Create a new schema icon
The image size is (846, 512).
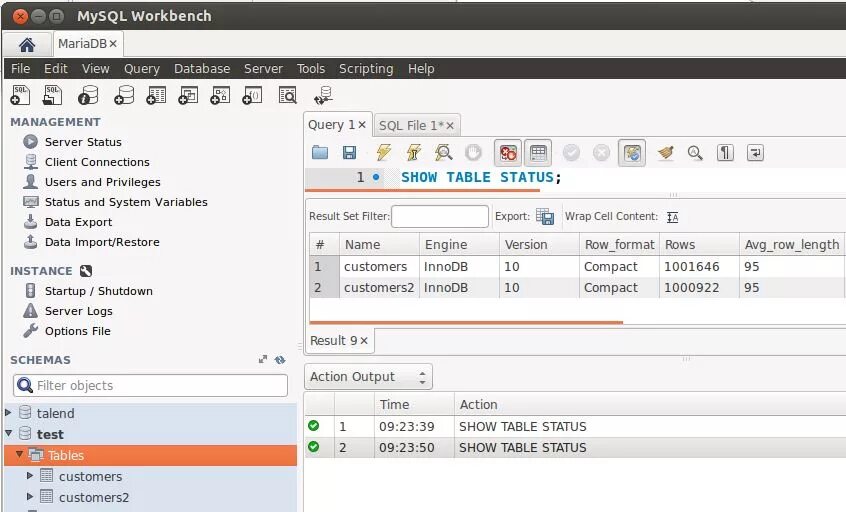(x=124, y=95)
